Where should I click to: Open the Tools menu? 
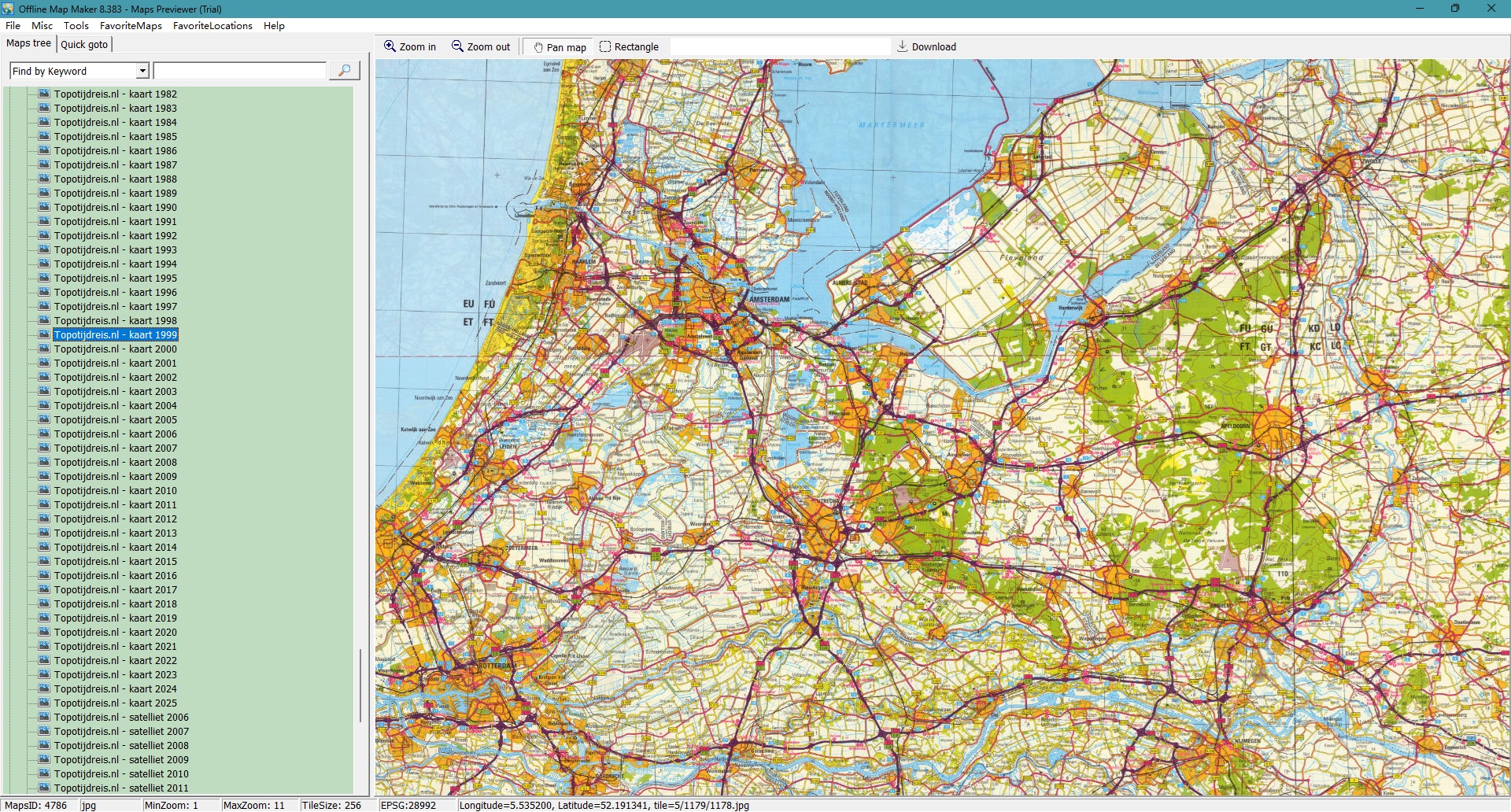76,25
